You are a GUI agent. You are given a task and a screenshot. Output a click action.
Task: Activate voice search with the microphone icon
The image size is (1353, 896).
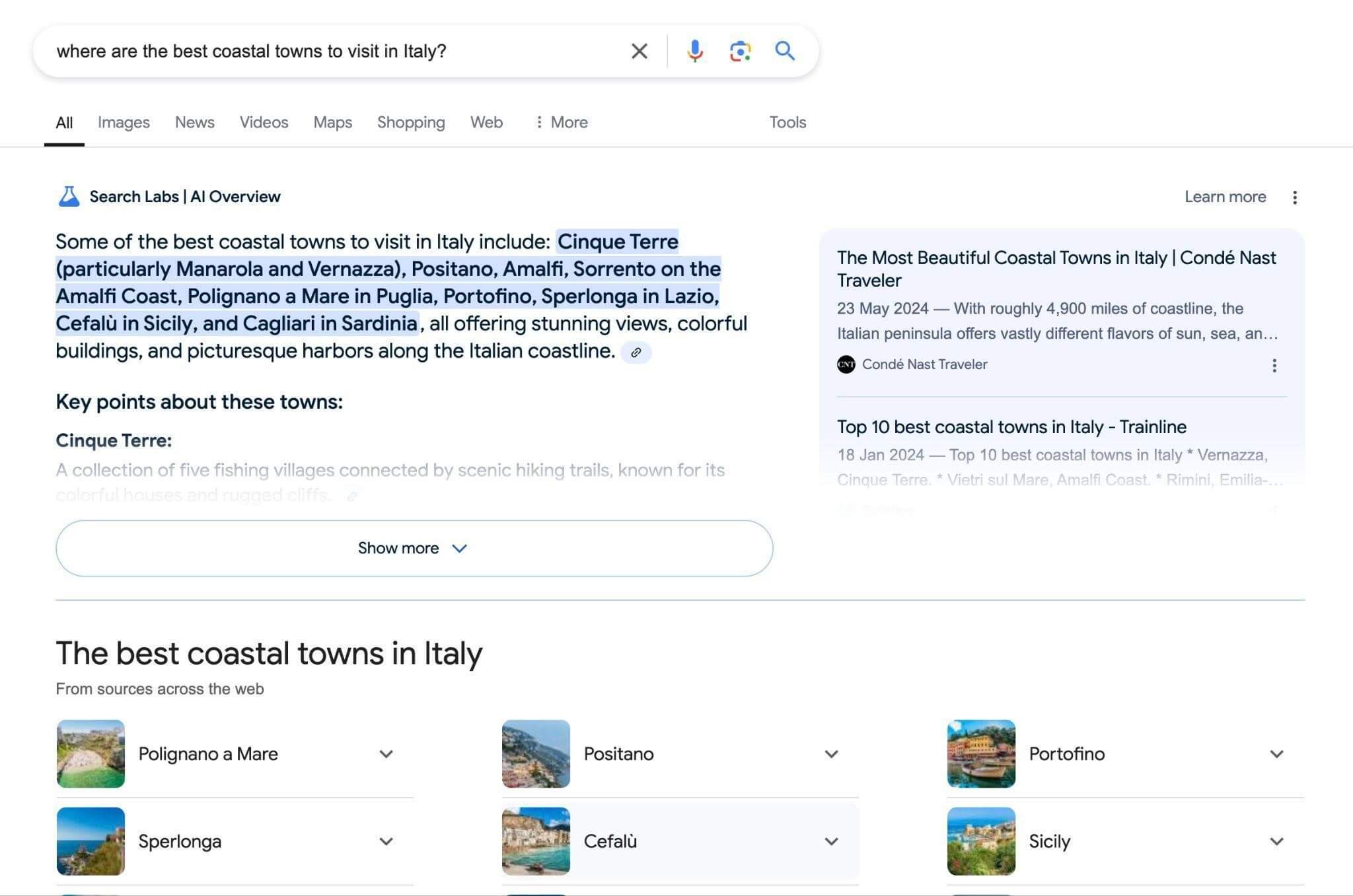click(695, 51)
